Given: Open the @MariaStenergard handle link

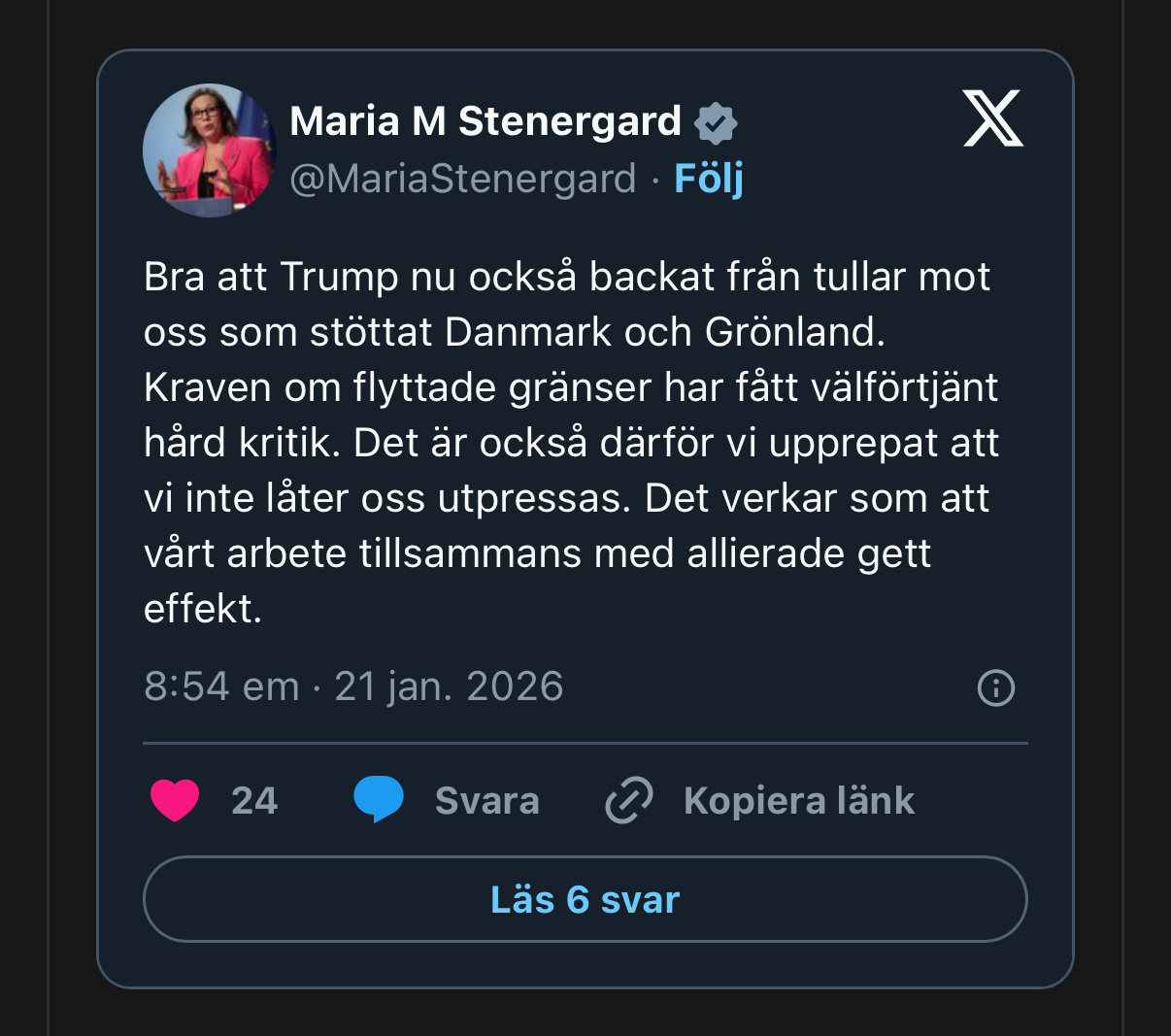Looking at the screenshot, I should click(x=463, y=179).
